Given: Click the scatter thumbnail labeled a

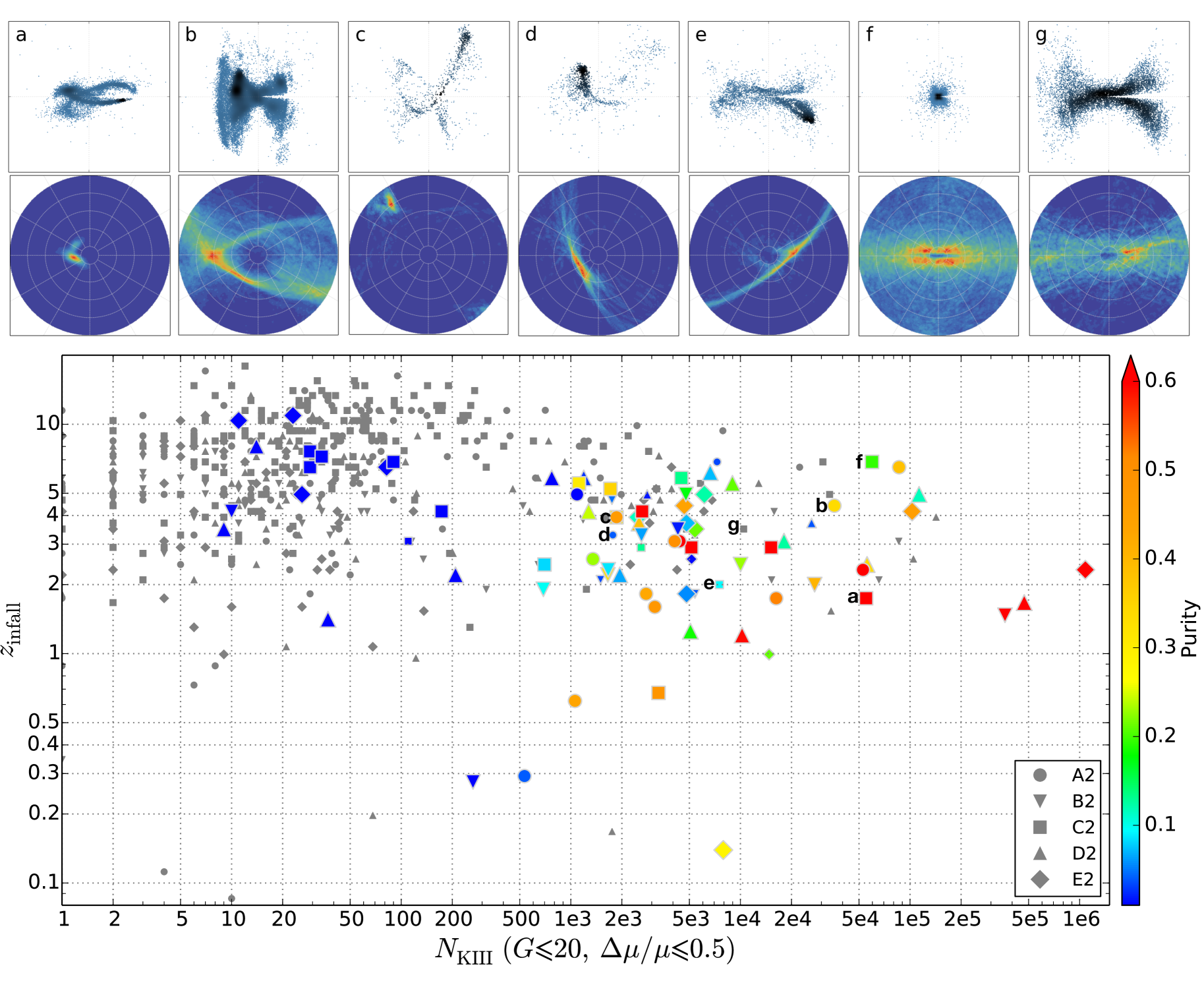Looking at the screenshot, I should tap(89, 97).
